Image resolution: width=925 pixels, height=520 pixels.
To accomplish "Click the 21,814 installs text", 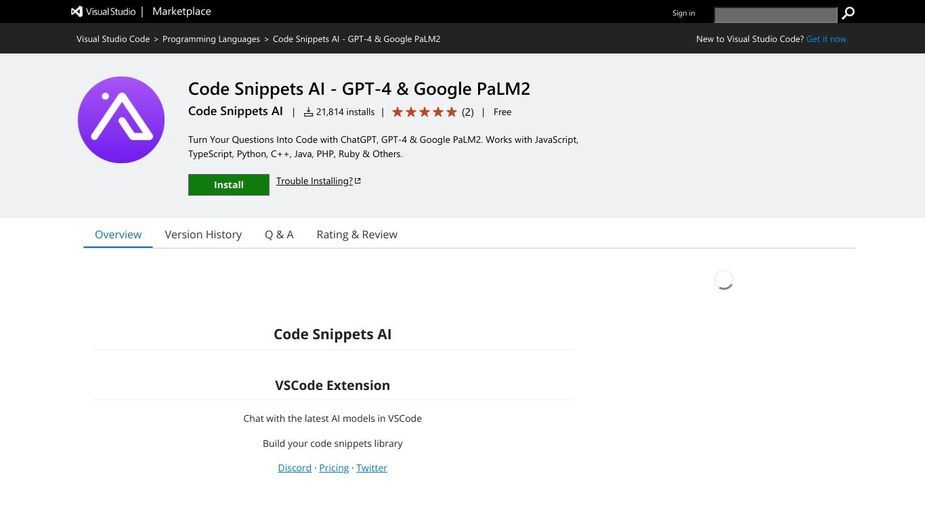I will tap(345, 112).
